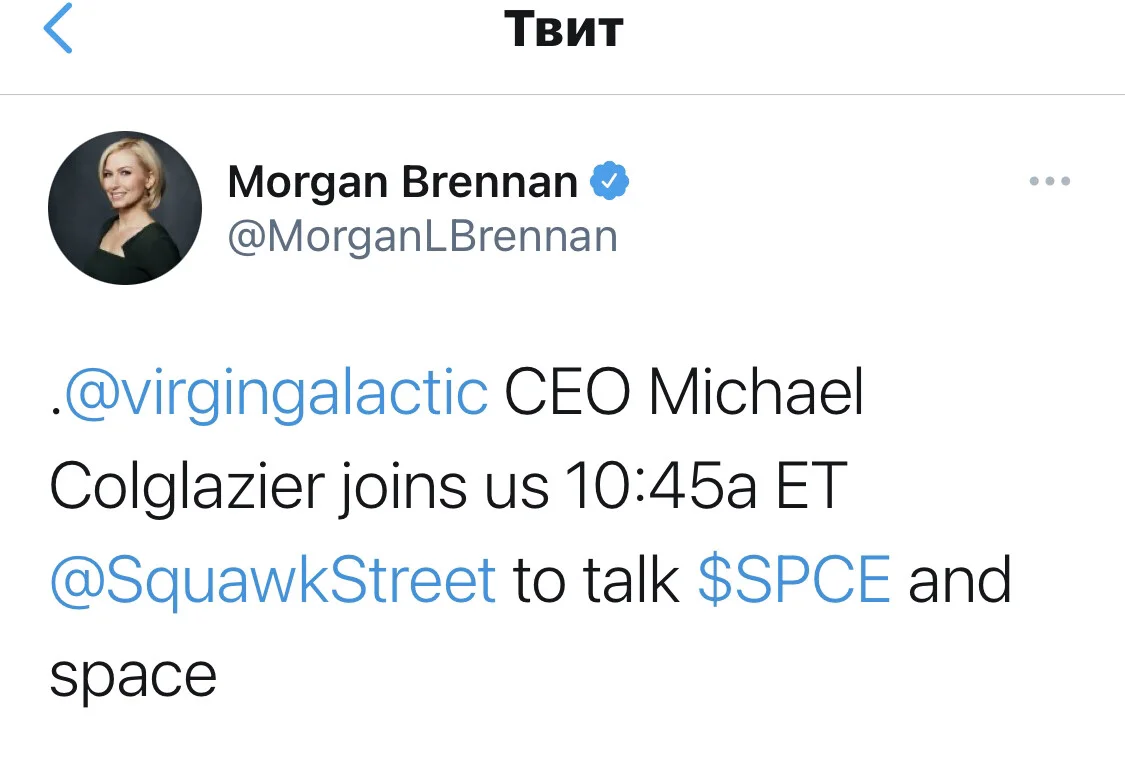Open the @virgingalactic mention
The width and height of the screenshot is (1125, 773).
pos(276,393)
